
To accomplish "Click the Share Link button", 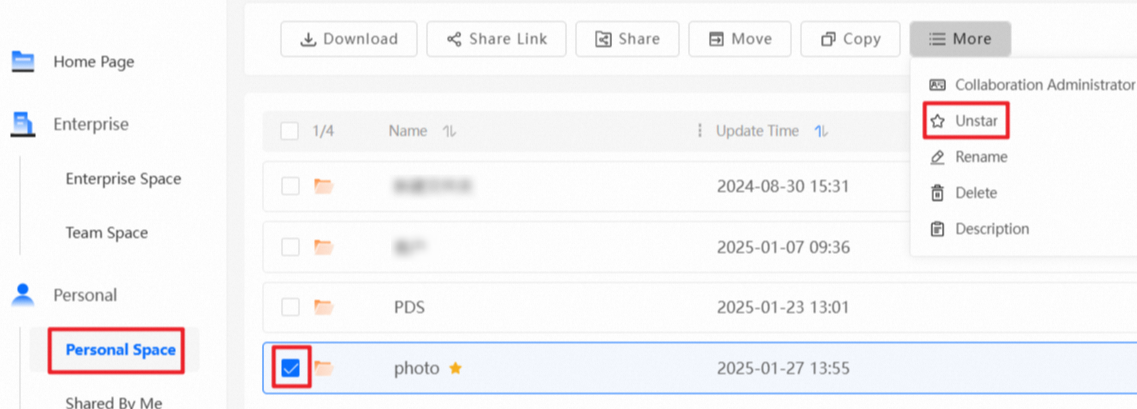I will tap(496, 39).
